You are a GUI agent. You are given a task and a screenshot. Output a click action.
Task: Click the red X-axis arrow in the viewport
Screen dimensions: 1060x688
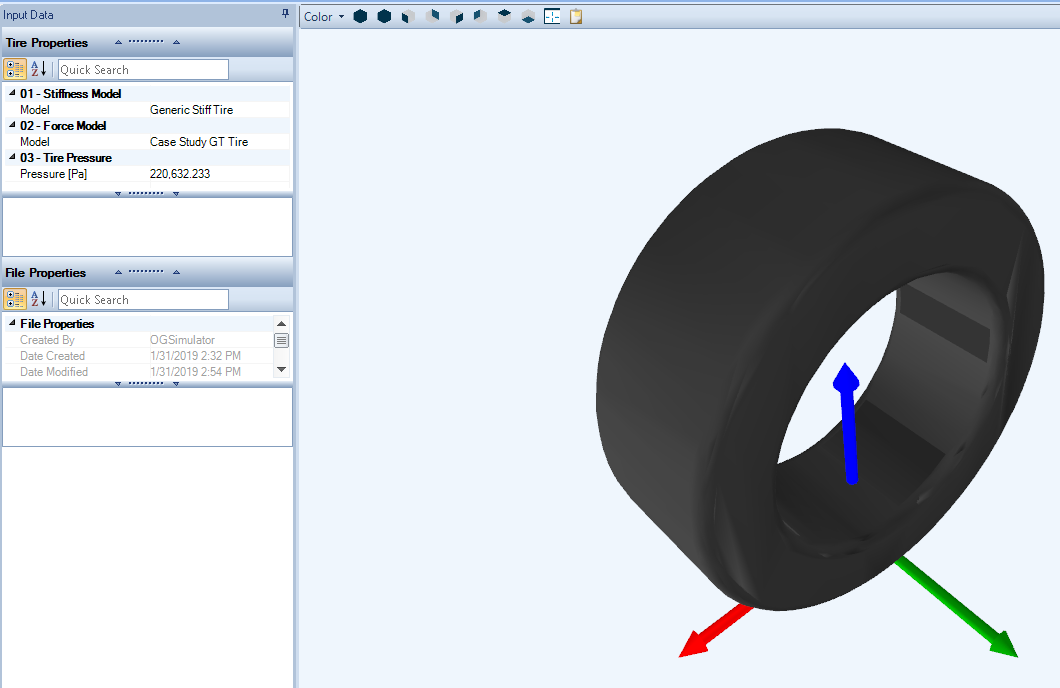(x=715, y=631)
